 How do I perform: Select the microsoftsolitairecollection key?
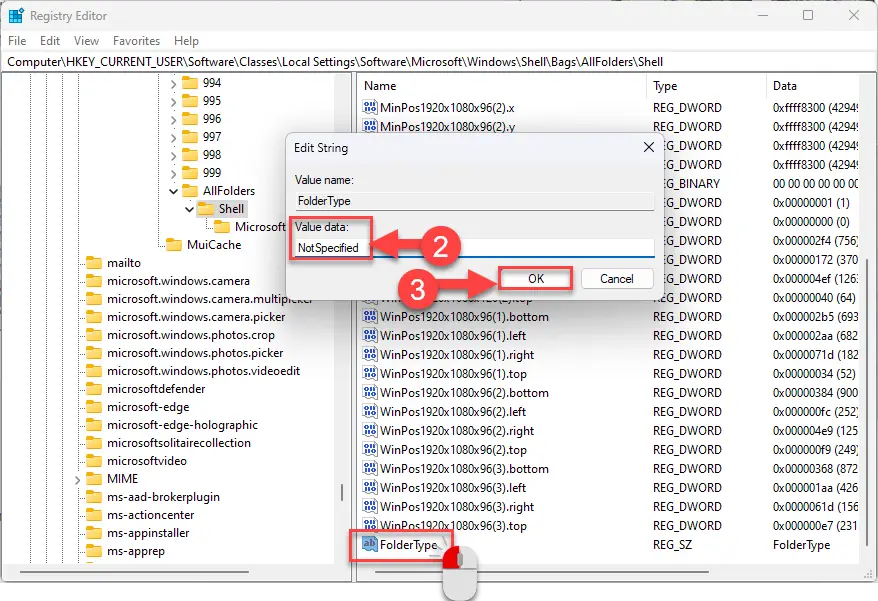point(179,442)
